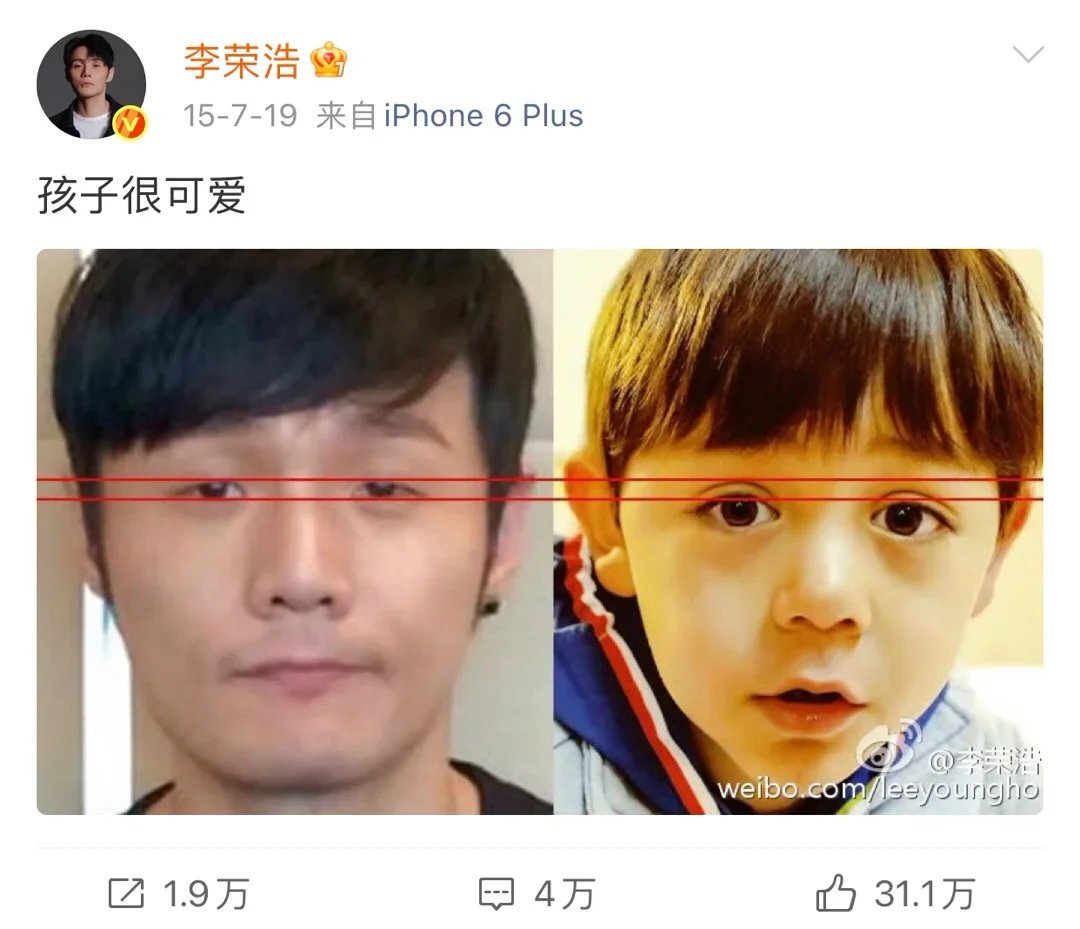
Task: Tap the post text 孩子很可爱
Action: 142,195
